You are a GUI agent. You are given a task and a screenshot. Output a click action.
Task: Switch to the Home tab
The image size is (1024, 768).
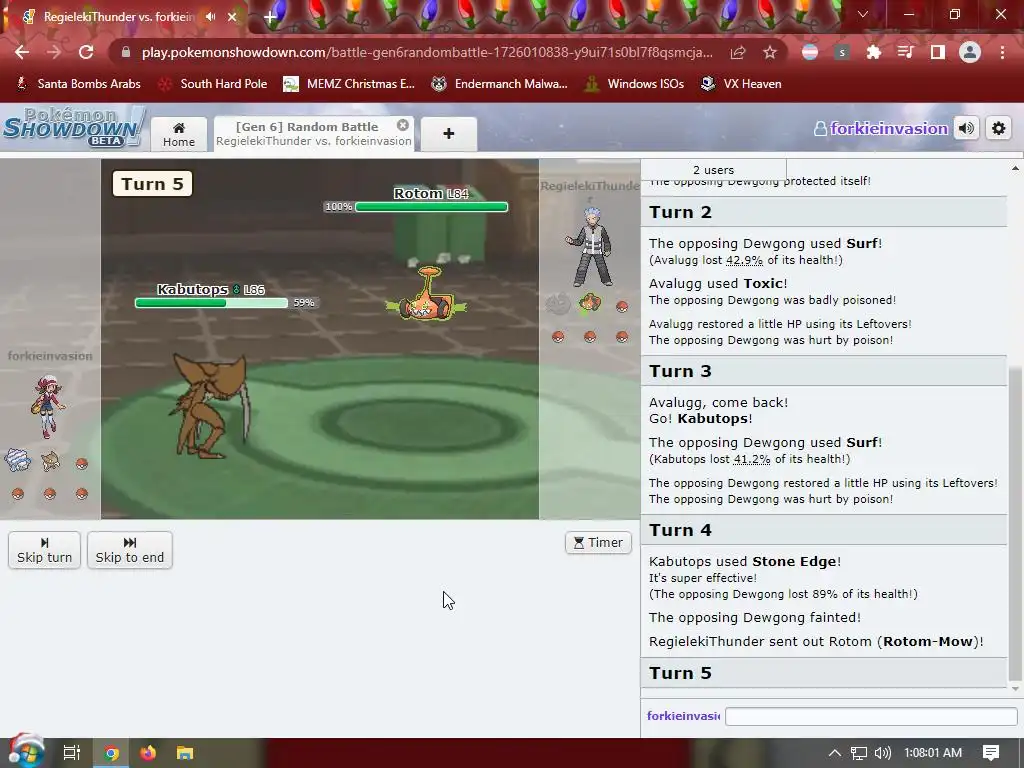point(179,134)
